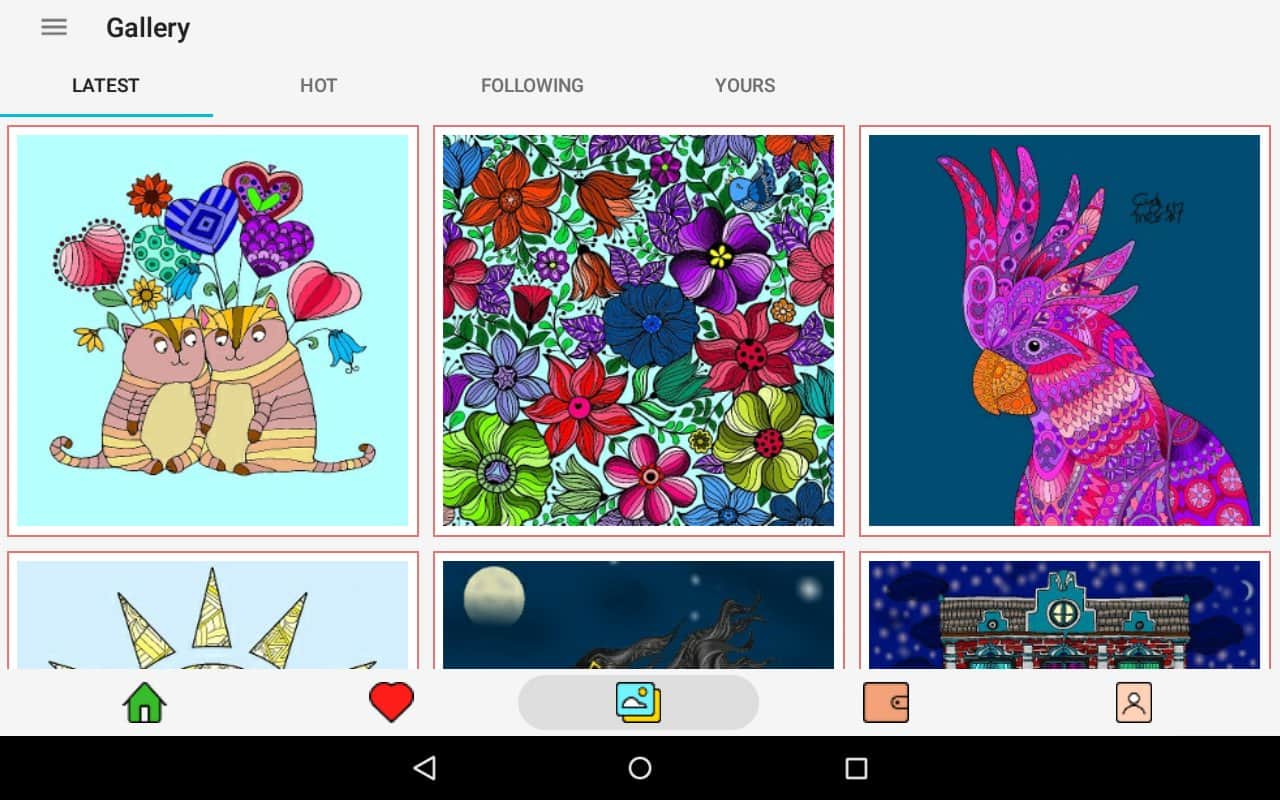This screenshot has height=800, width=1280.
Task: Select the gallery pictures icon in bottom bar
Action: 638,702
